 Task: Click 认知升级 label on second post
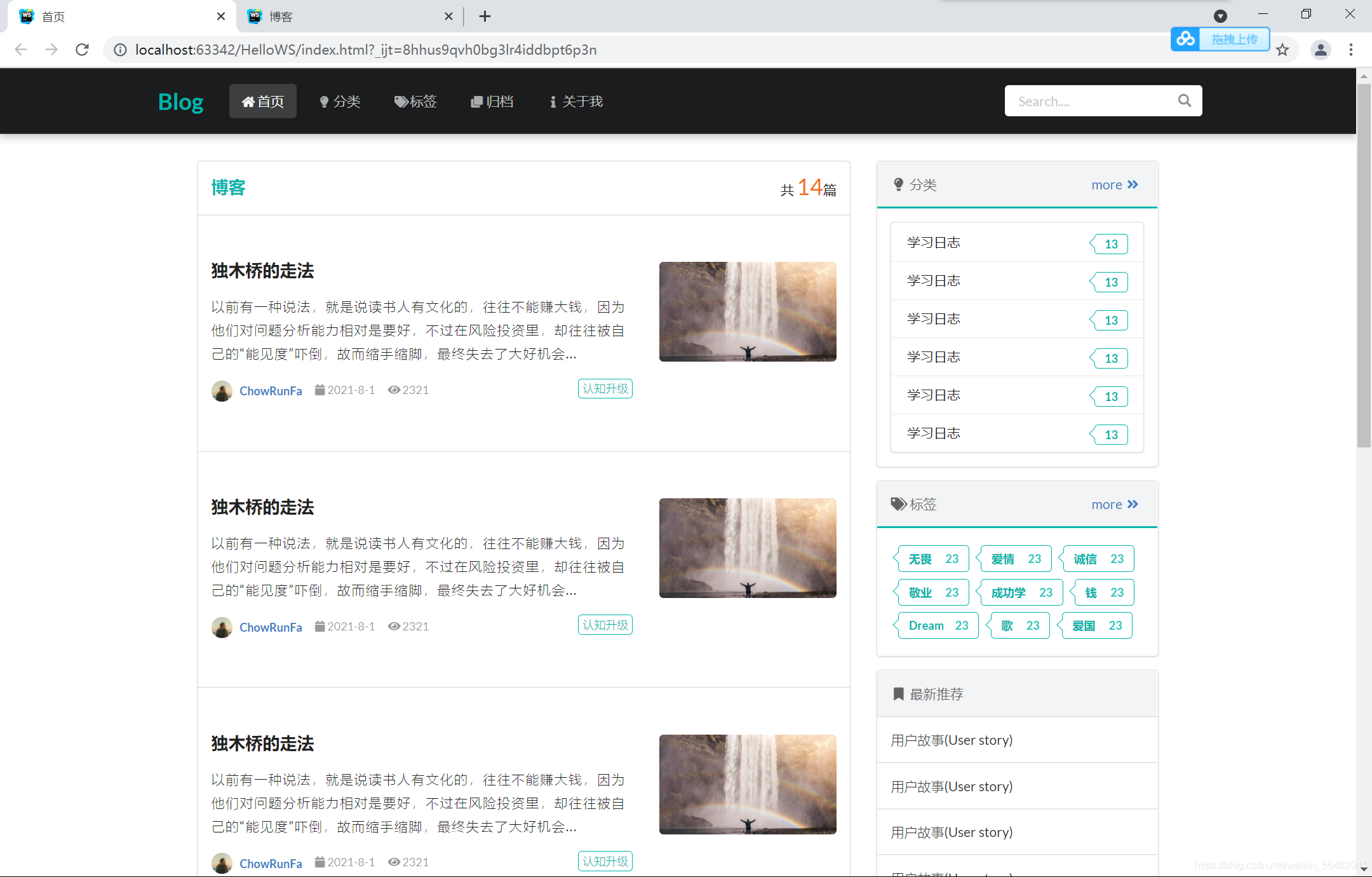tap(605, 625)
